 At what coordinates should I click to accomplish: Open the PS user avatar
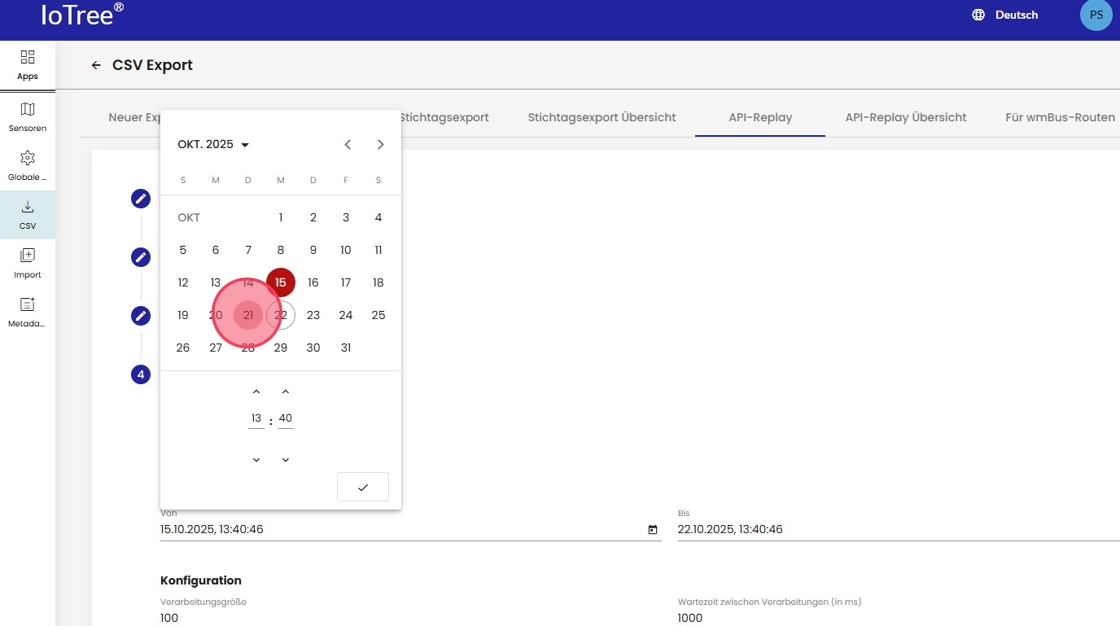point(1095,15)
